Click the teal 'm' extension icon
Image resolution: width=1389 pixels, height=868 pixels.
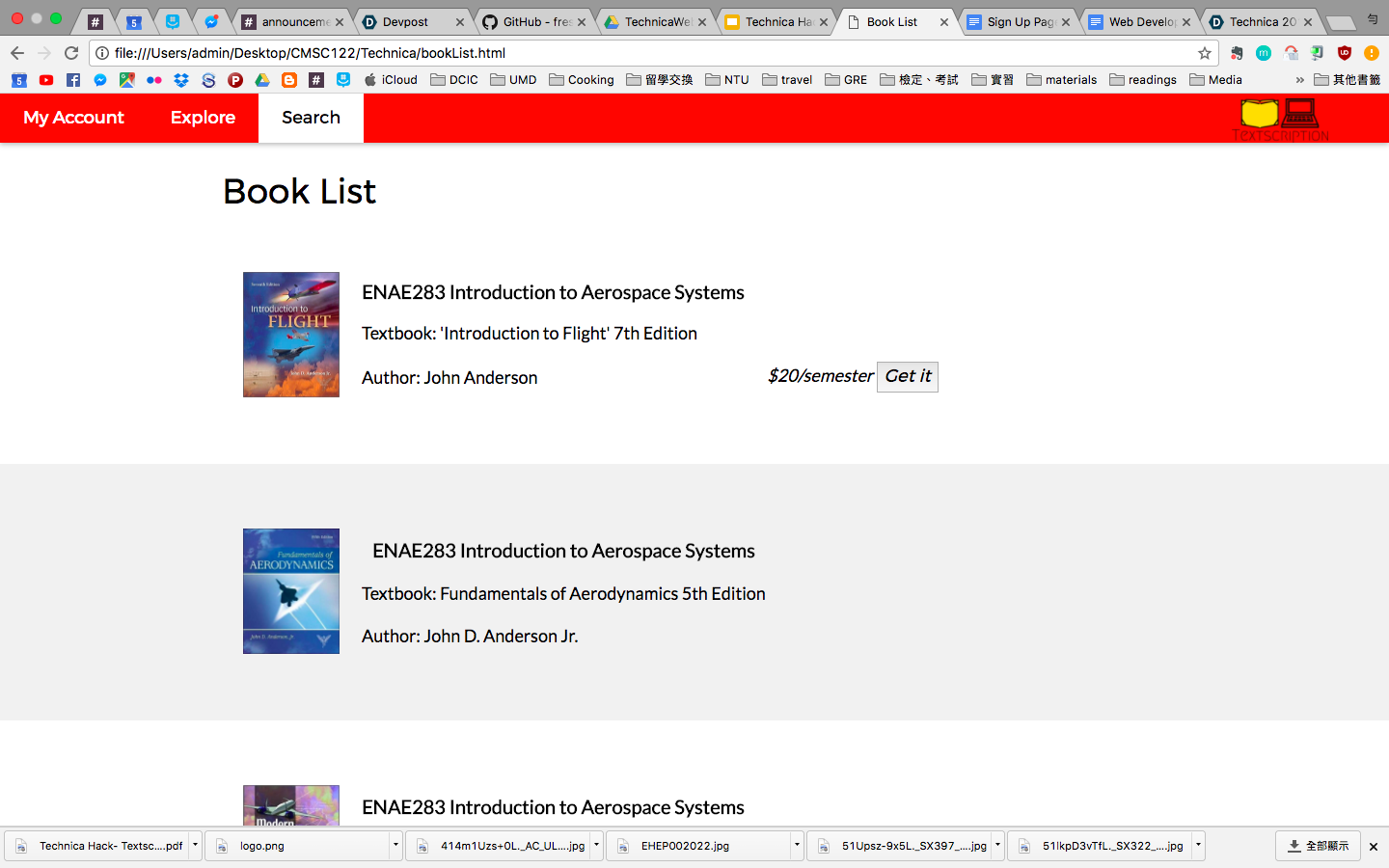1264,53
